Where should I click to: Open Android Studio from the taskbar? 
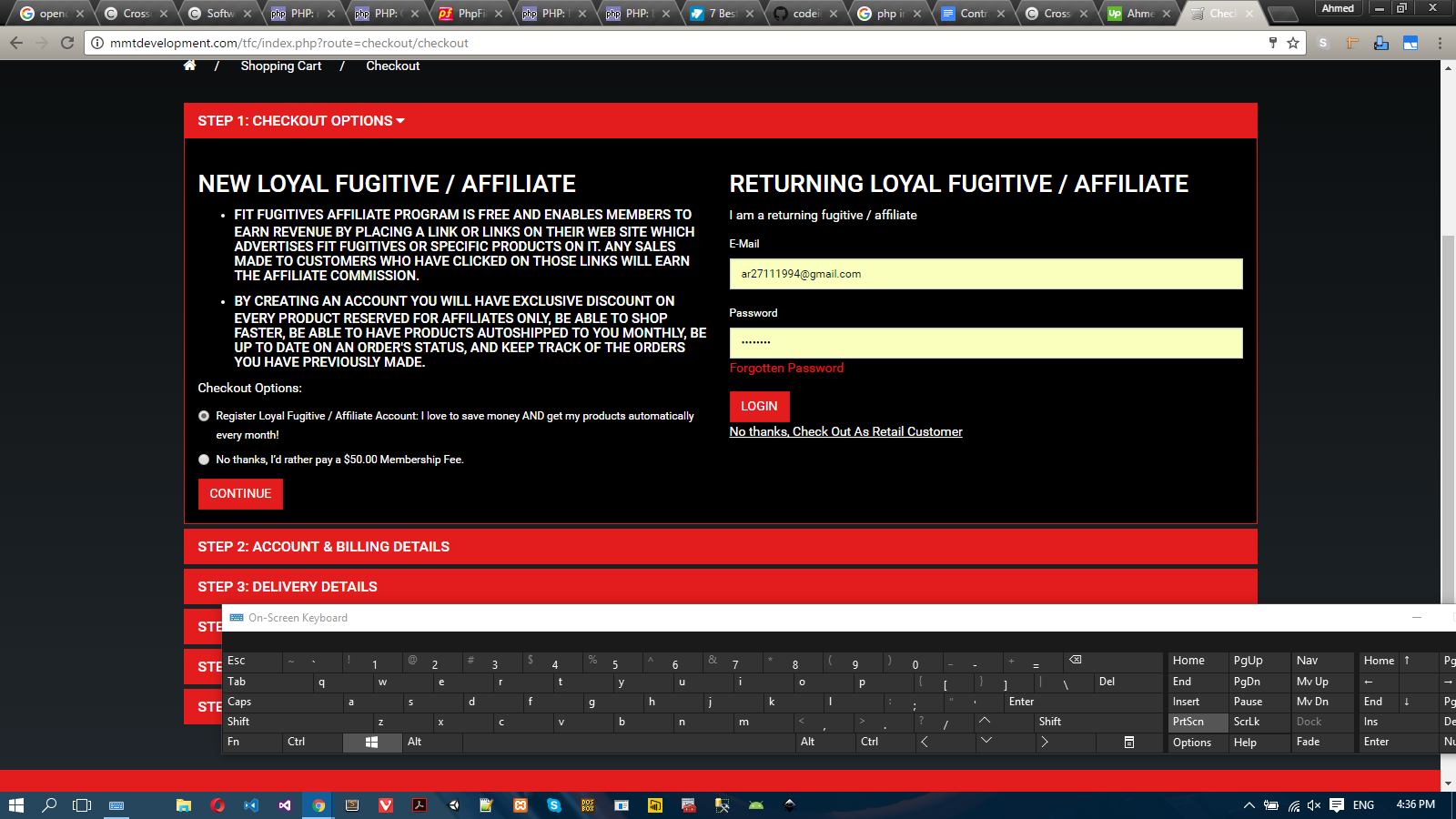coord(756,805)
